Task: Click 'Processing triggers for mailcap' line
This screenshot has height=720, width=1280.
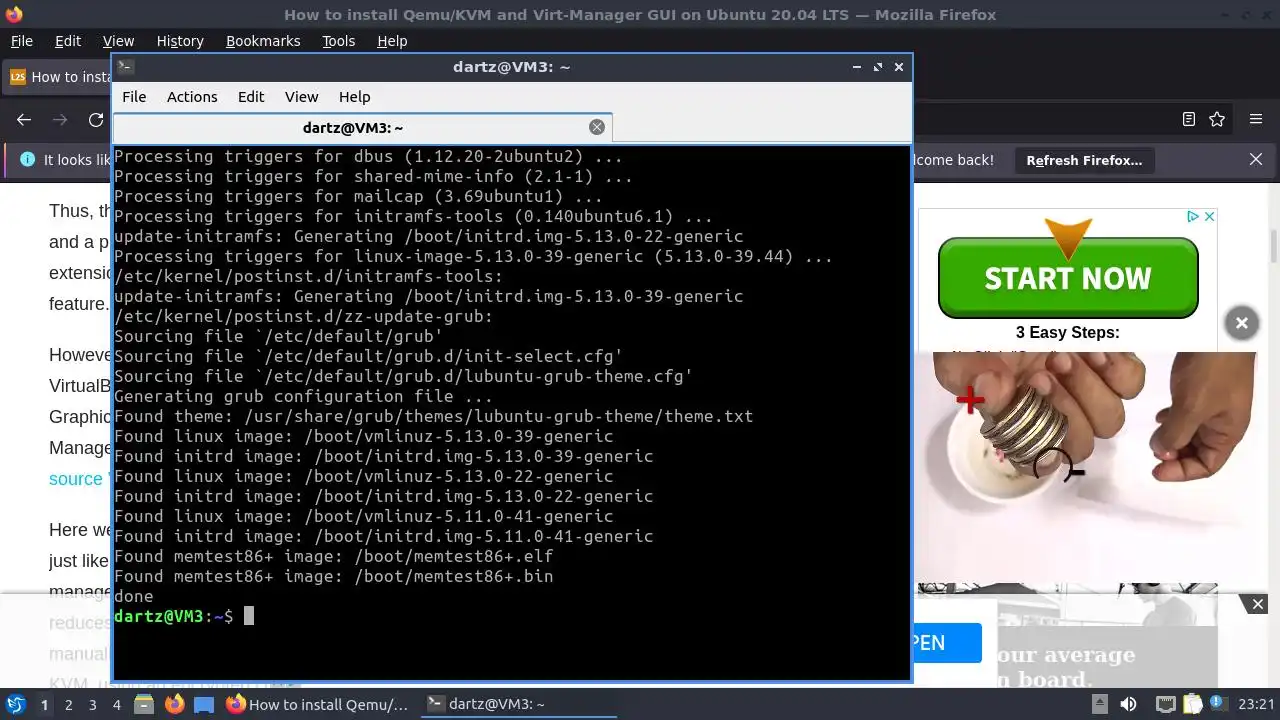Action: point(358,196)
